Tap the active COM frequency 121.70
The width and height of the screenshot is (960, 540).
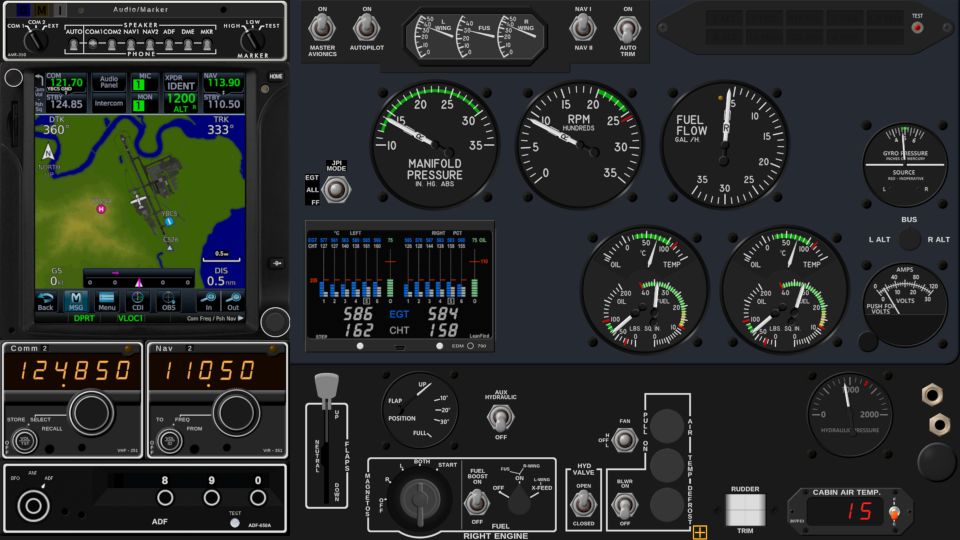point(66,81)
